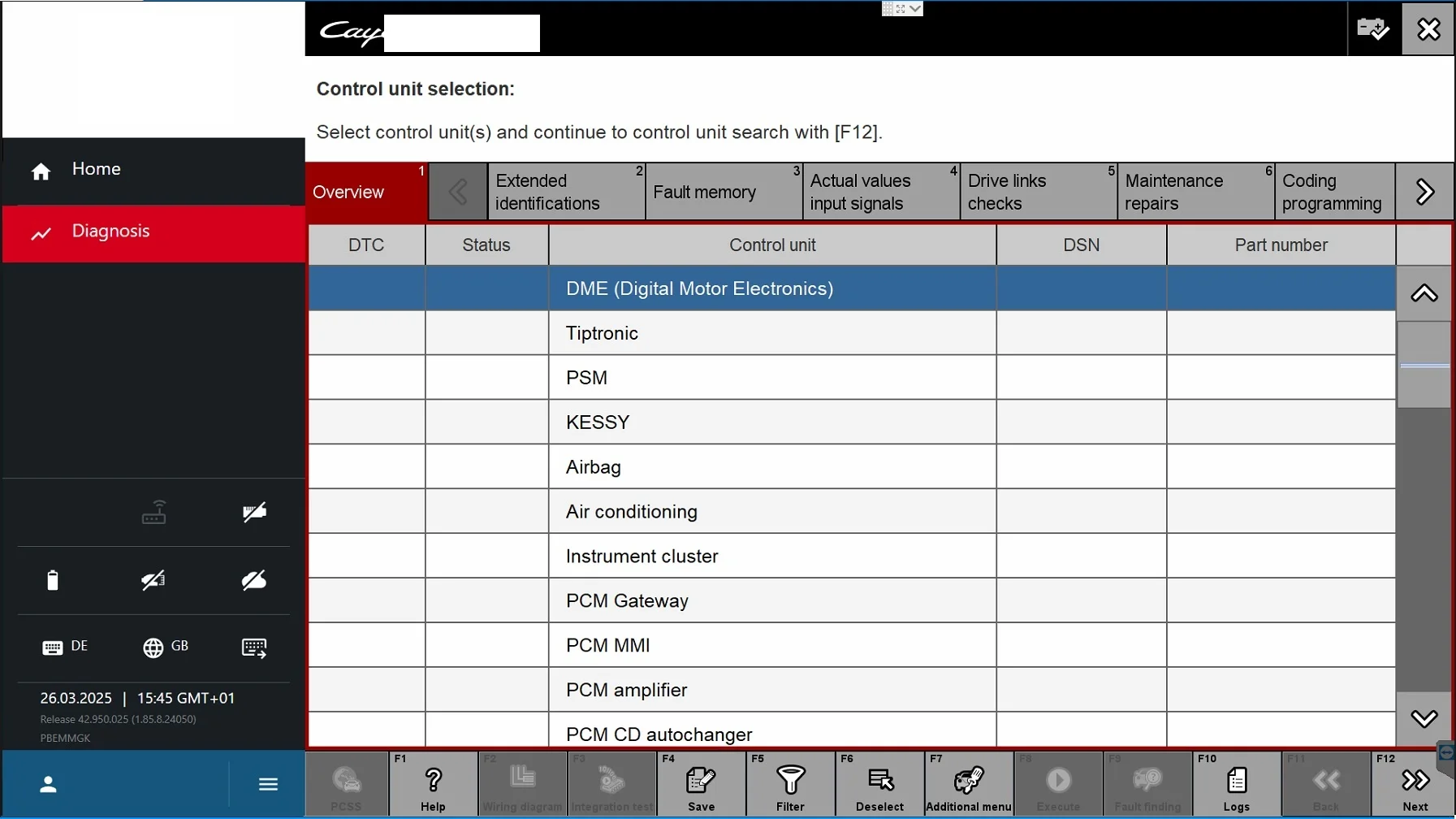Image resolution: width=1456 pixels, height=819 pixels.
Task: Click the disconnected measuring-device icon beside the router
Action: click(x=254, y=513)
